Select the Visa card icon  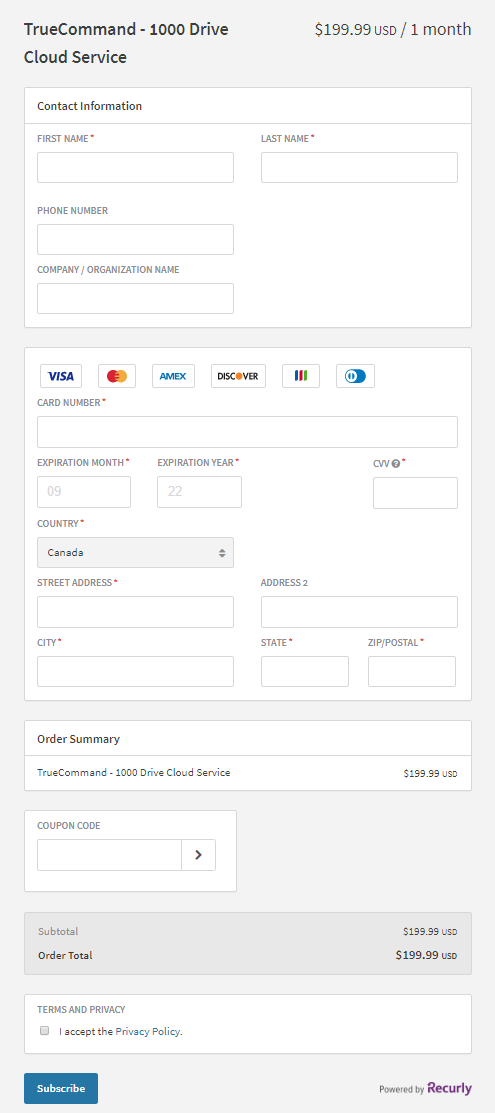coord(61,376)
